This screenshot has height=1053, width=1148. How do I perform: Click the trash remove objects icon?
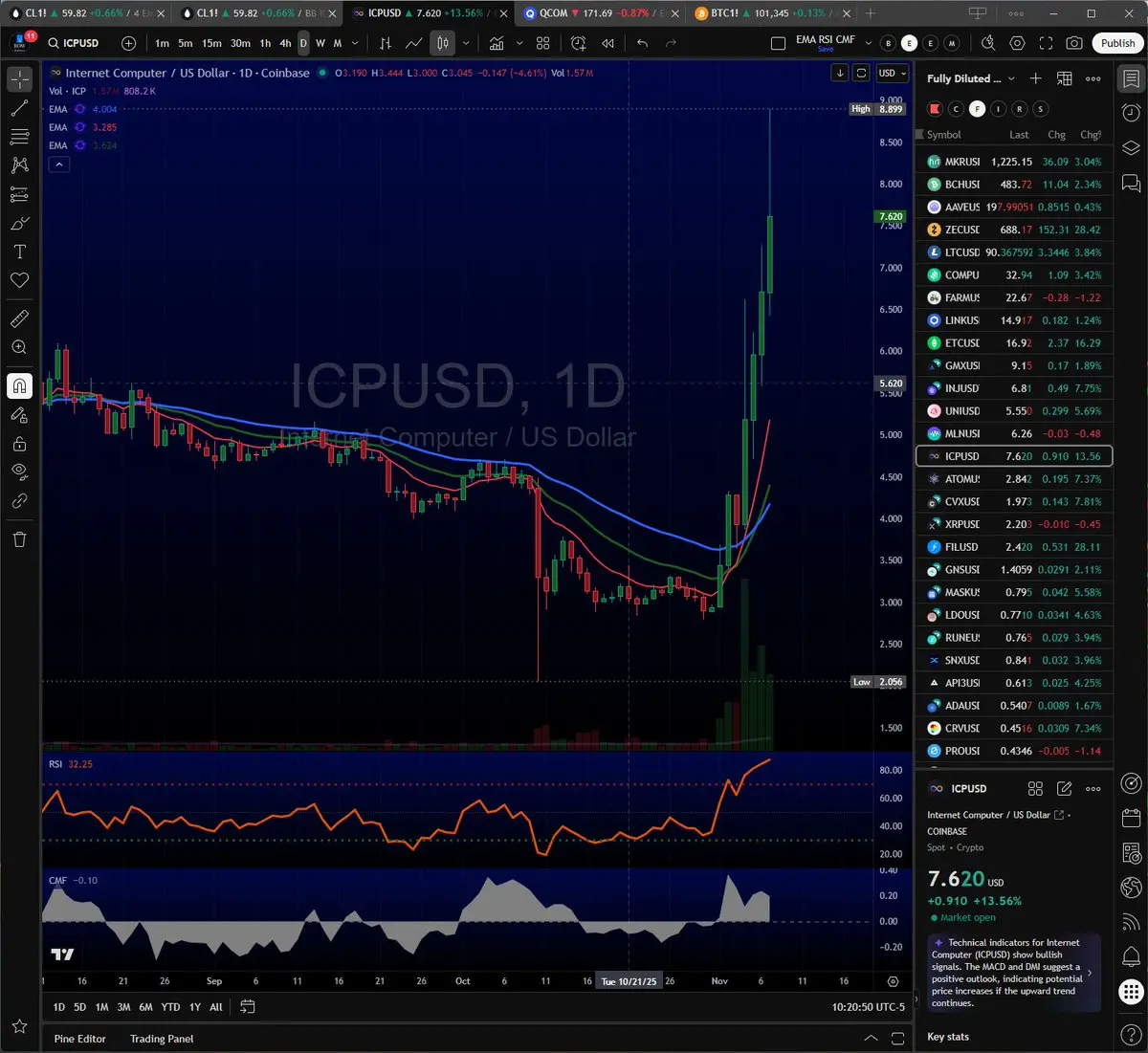tap(19, 539)
